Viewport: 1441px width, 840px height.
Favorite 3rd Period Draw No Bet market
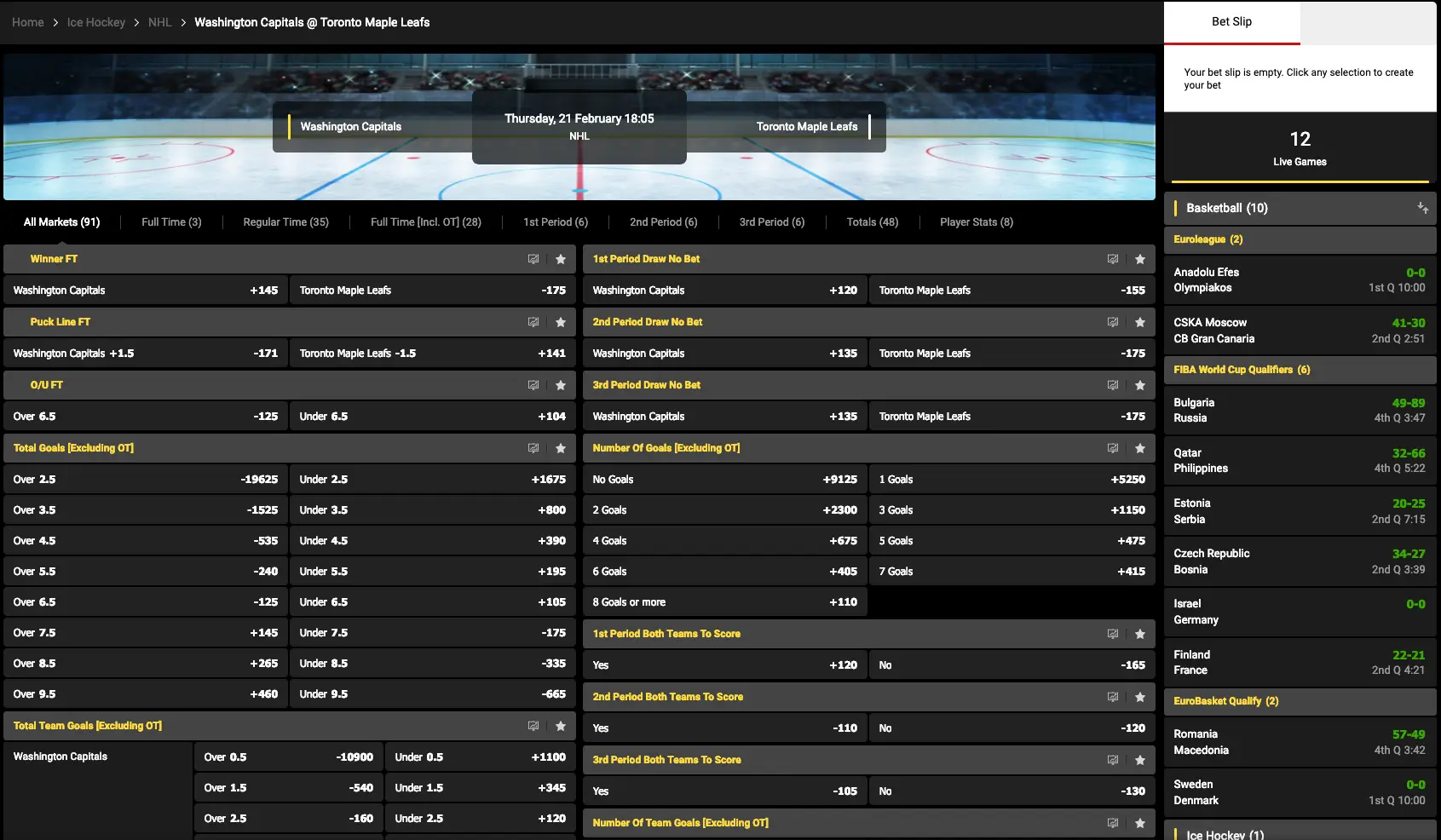click(x=1139, y=385)
